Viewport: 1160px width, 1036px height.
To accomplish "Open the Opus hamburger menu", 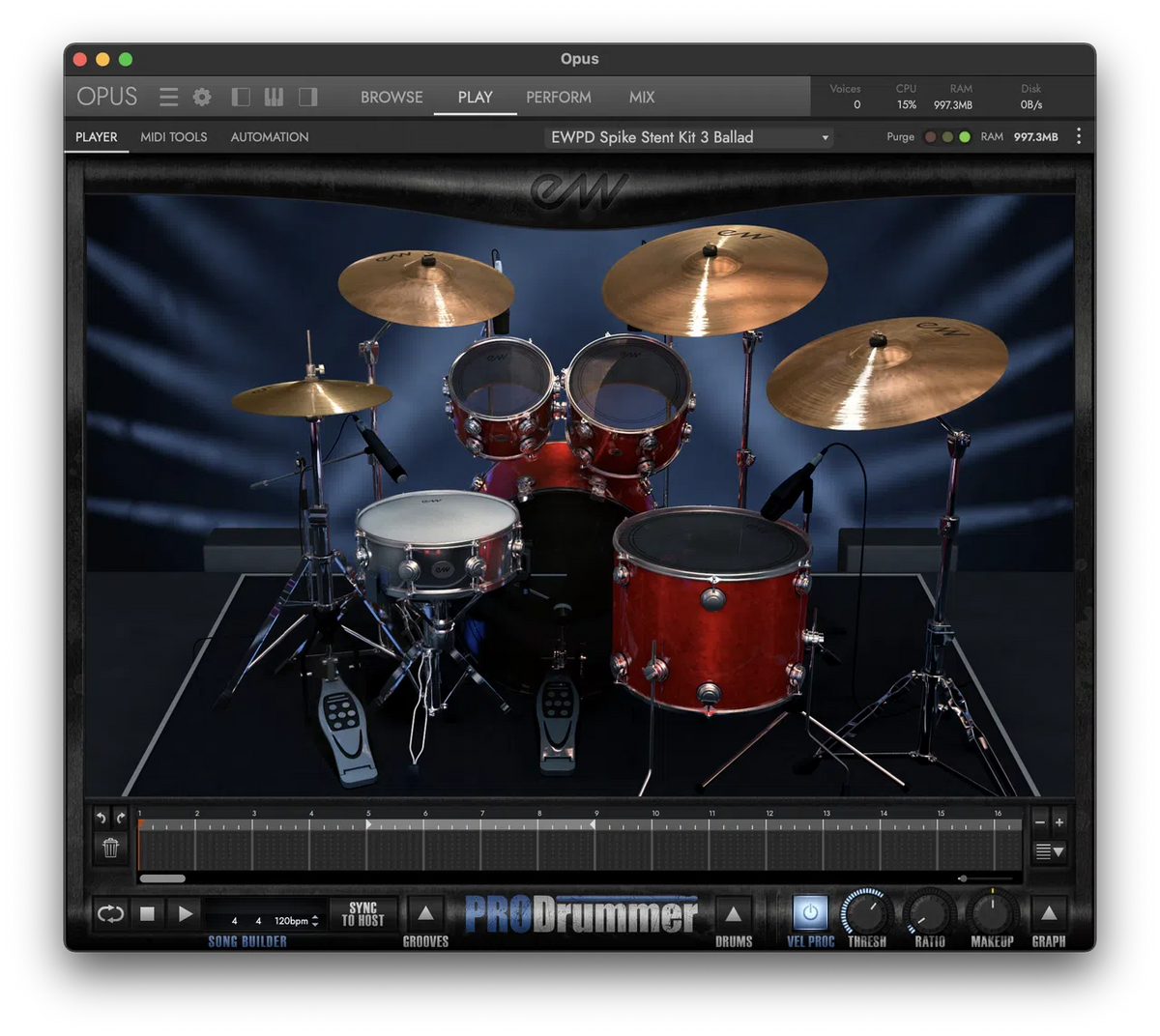I will coord(168,97).
